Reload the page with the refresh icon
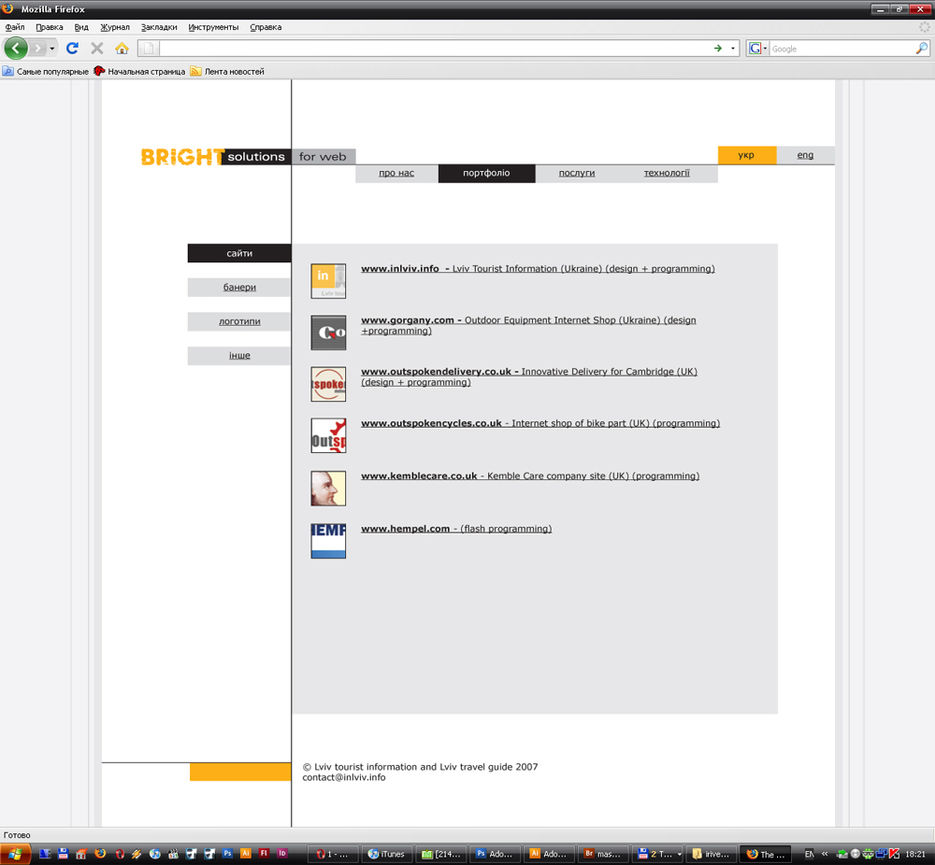 (72, 48)
